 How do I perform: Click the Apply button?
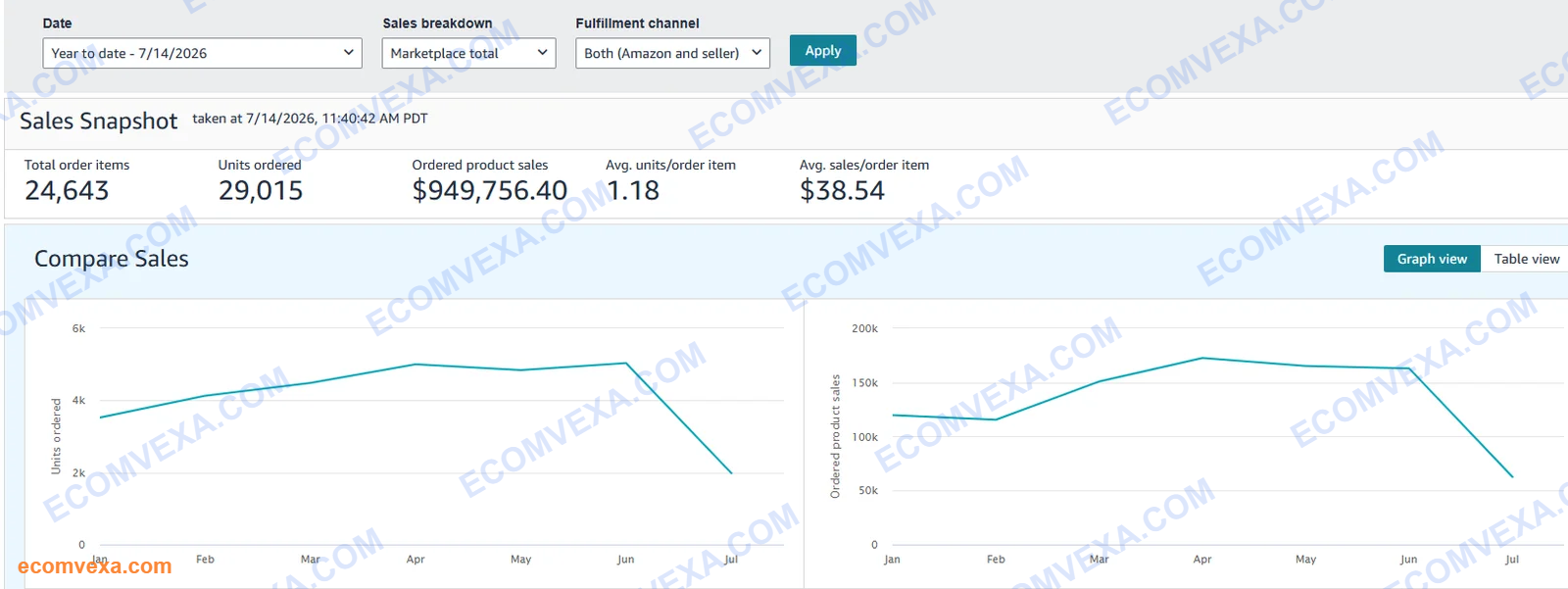pos(823,51)
